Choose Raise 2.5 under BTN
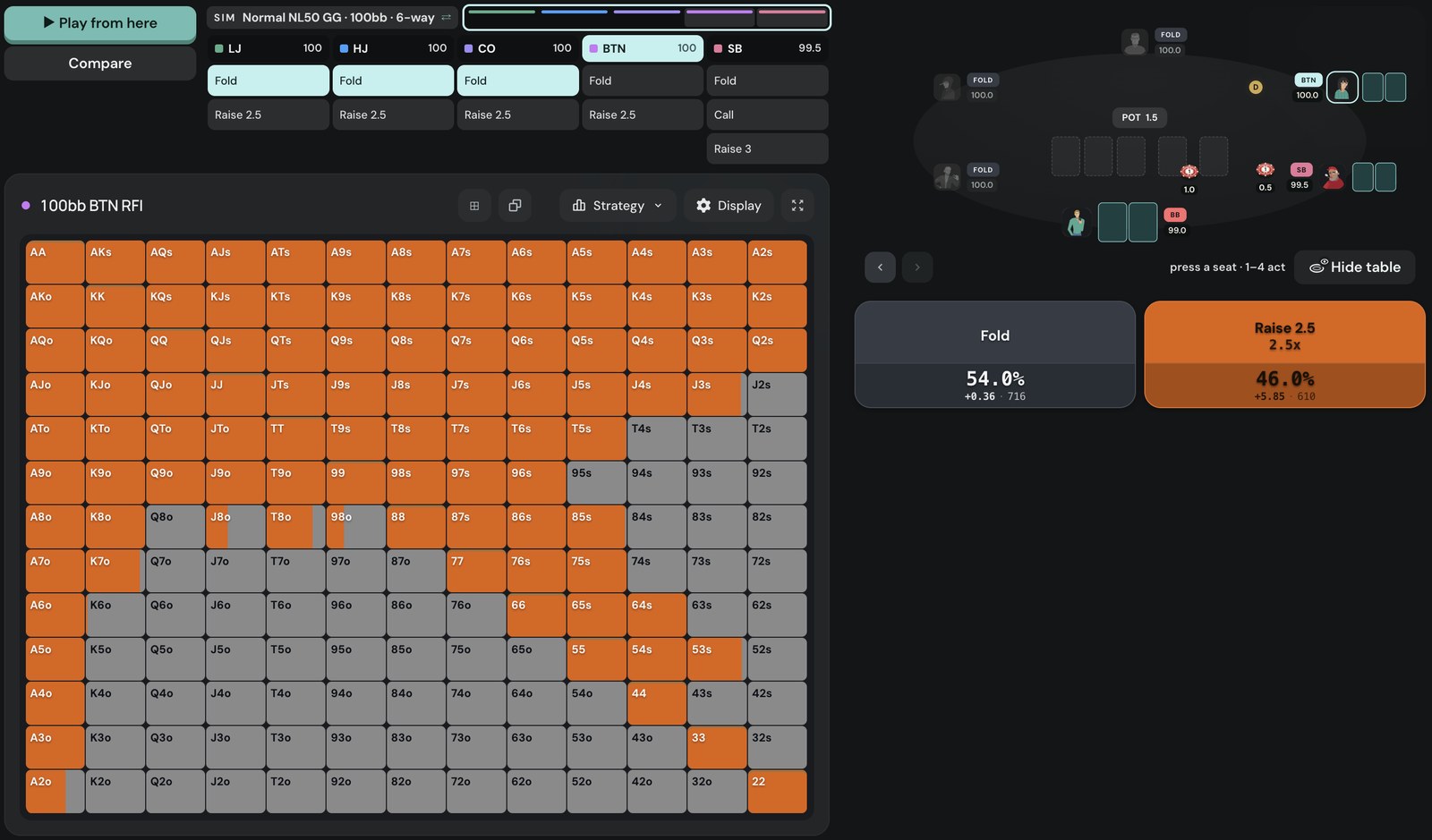The height and width of the screenshot is (840, 1432). [x=643, y=115]
